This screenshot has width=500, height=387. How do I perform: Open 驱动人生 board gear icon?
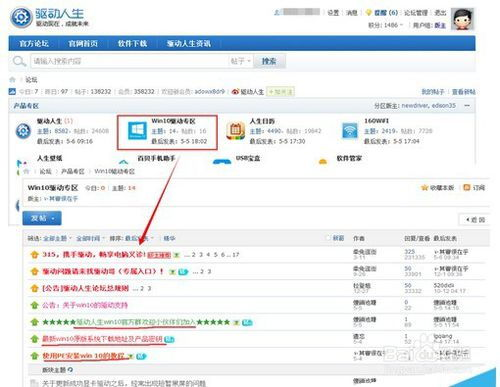point(23,131)
